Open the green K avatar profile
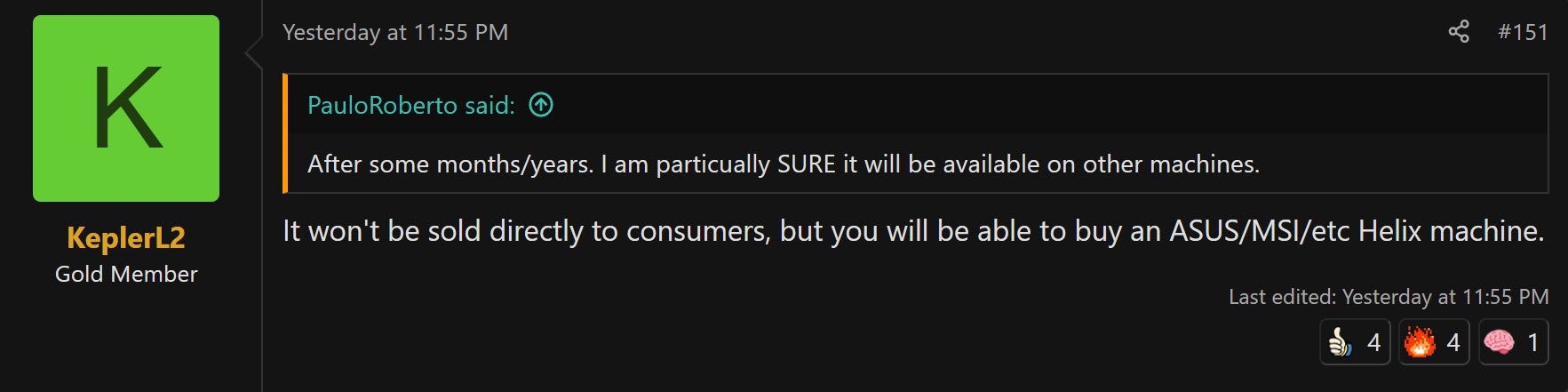 click(x=126, y=108)
